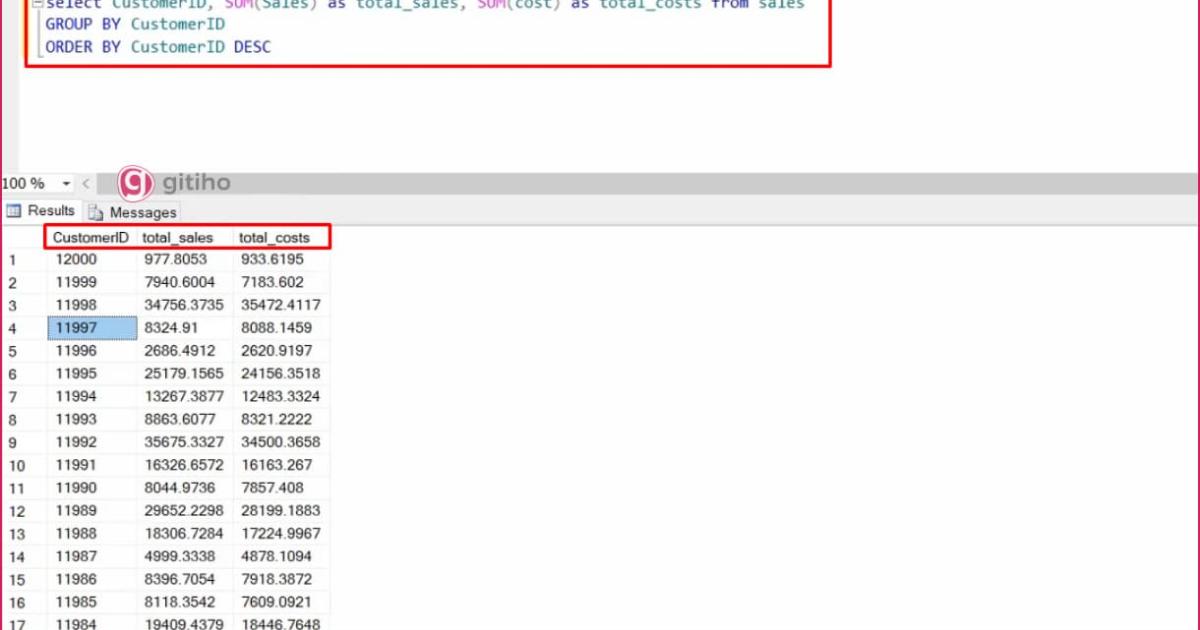Image resolution: width=1200 pixels, height=630 pixels.
Task: Click cell value 7940.6004
Action: tap(185, 282)
